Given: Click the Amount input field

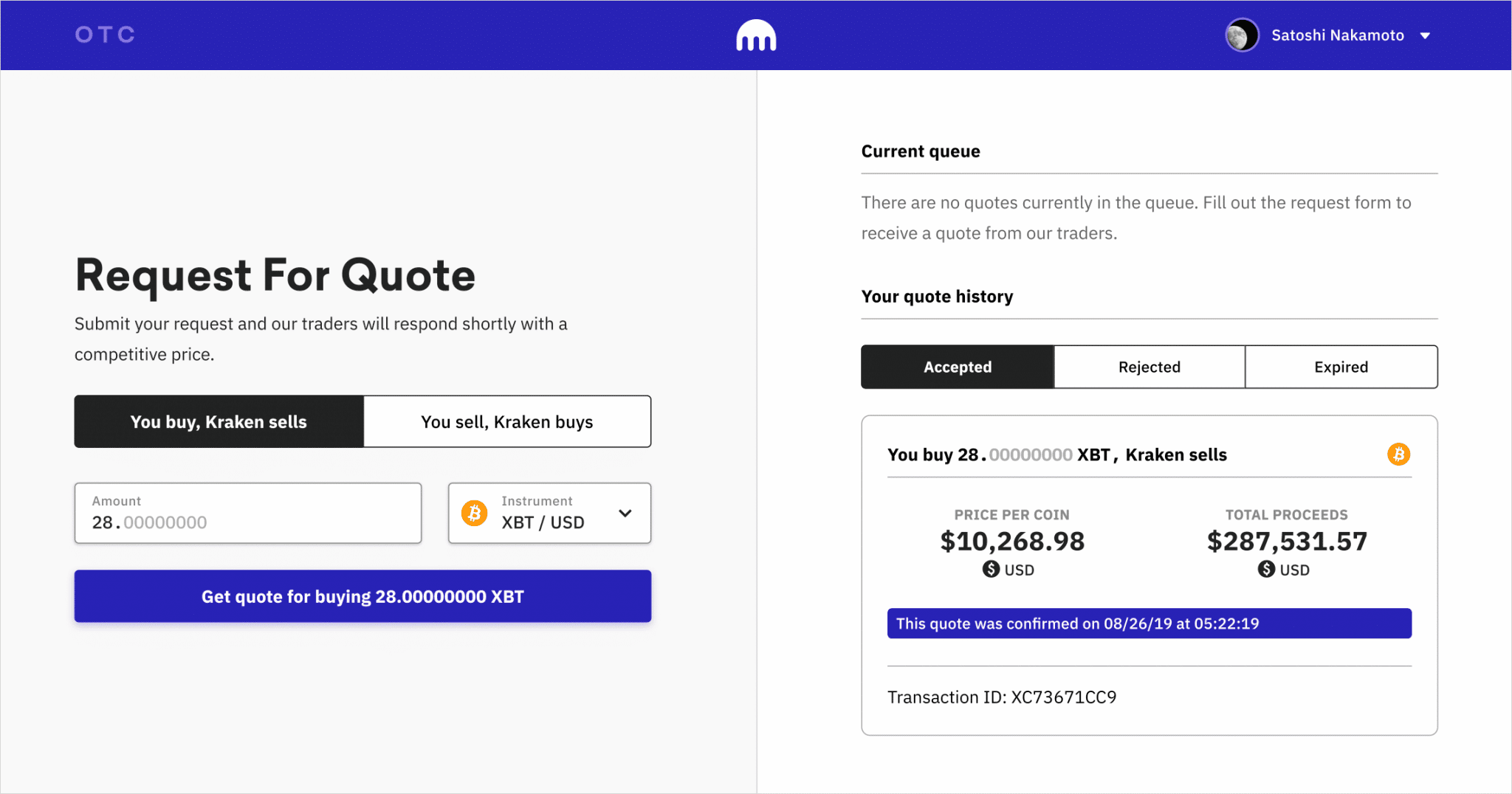Looking at the screenshot, I should point(248,514).
